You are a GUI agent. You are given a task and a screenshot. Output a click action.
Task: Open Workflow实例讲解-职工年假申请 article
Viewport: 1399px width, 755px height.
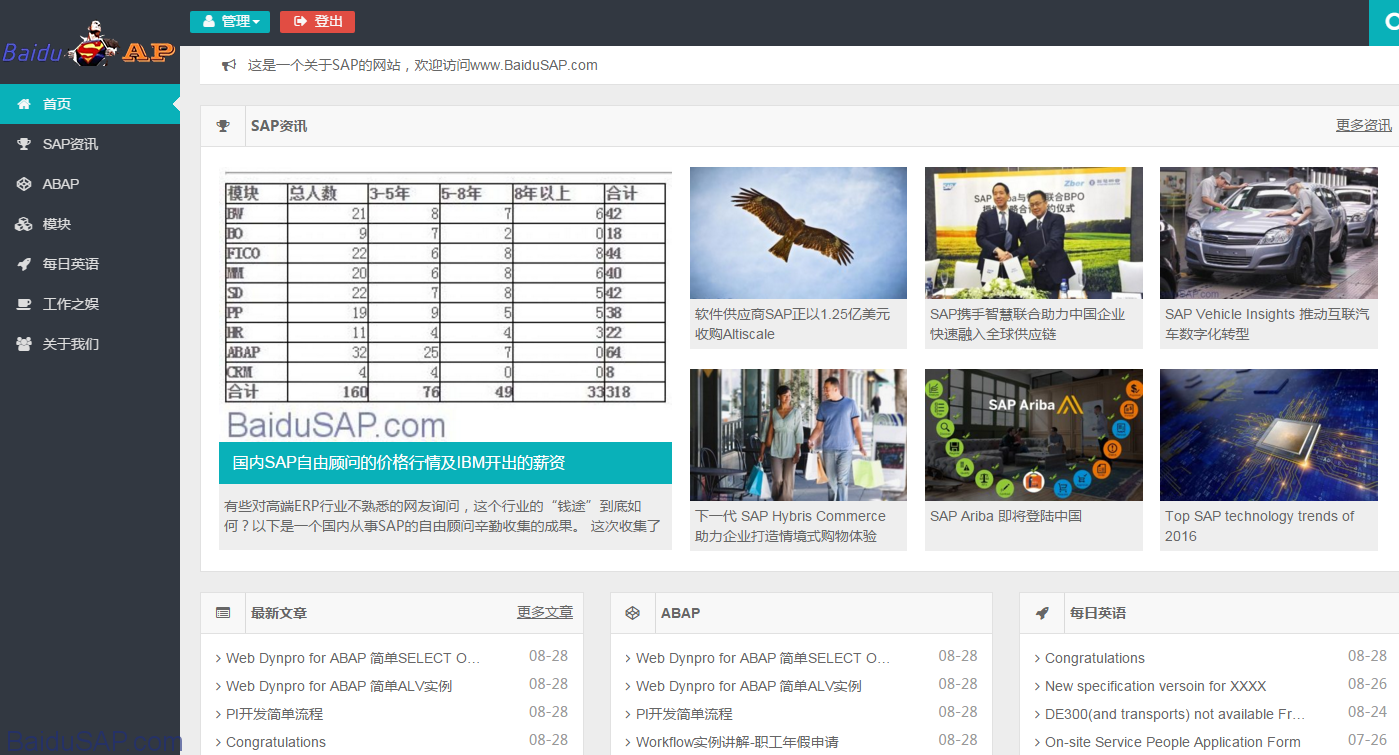(x=737, y=742)
